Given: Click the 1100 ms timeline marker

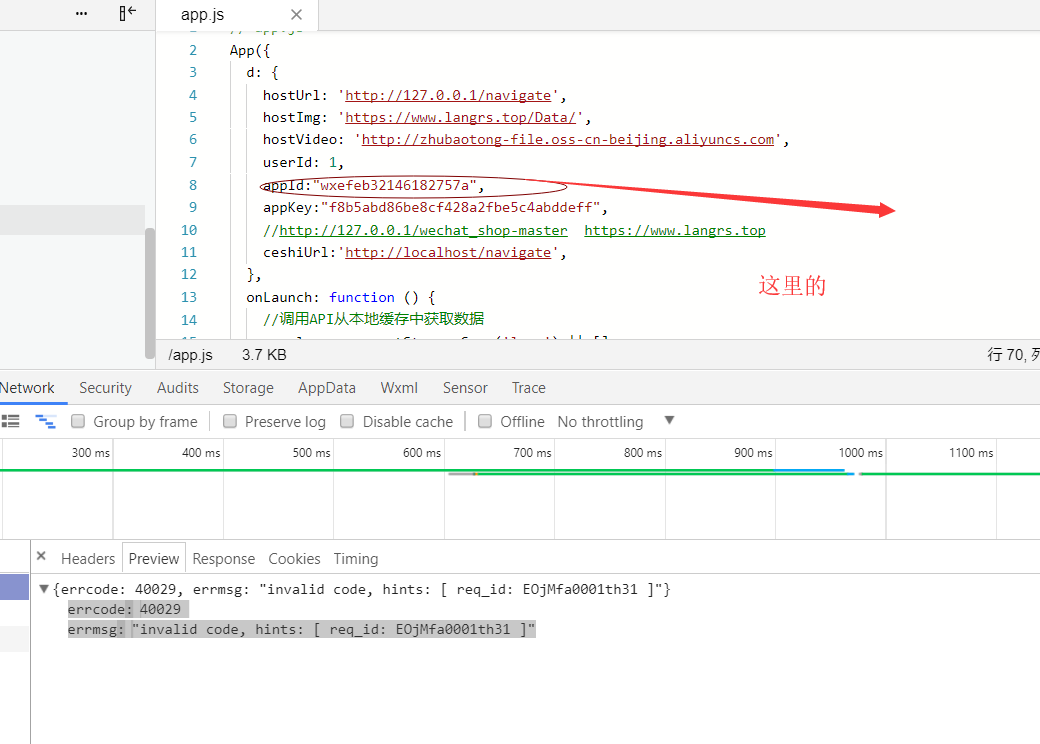Looking at the screenshot, I should (x=971, y=453).
